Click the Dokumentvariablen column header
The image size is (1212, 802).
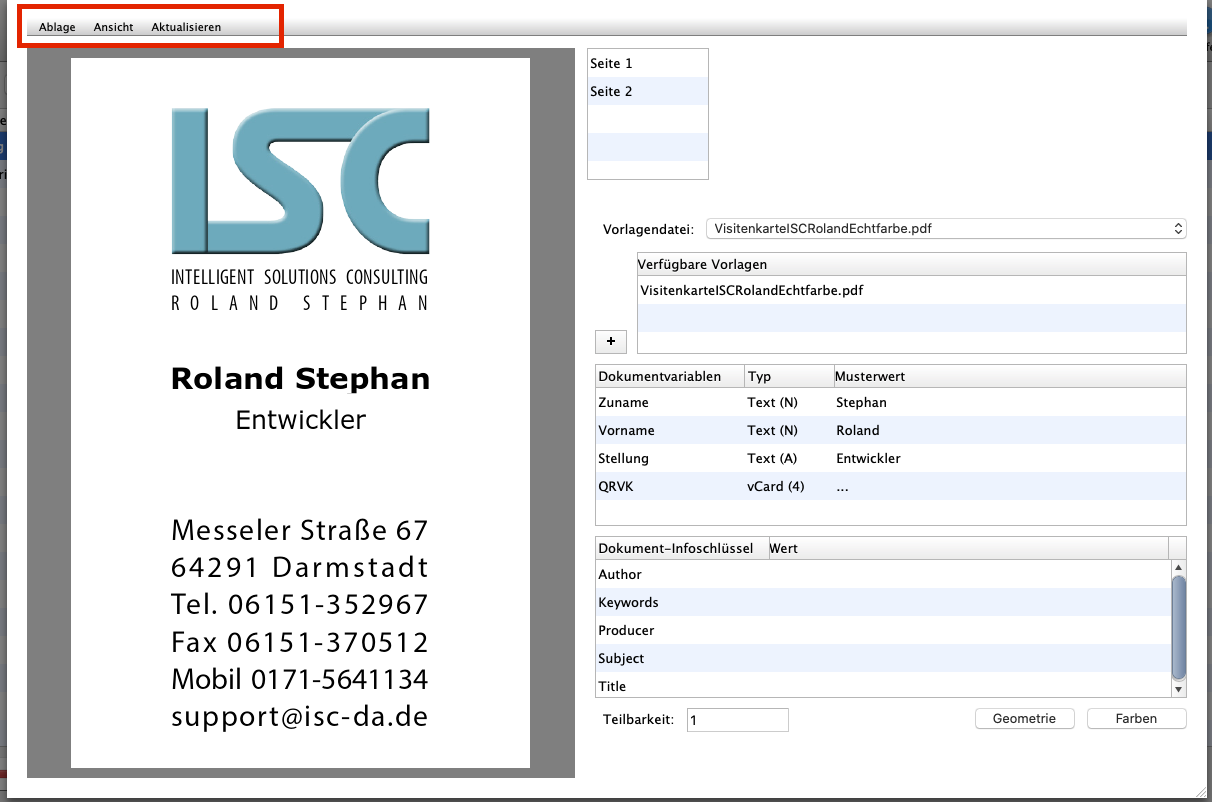pos(670,376)
